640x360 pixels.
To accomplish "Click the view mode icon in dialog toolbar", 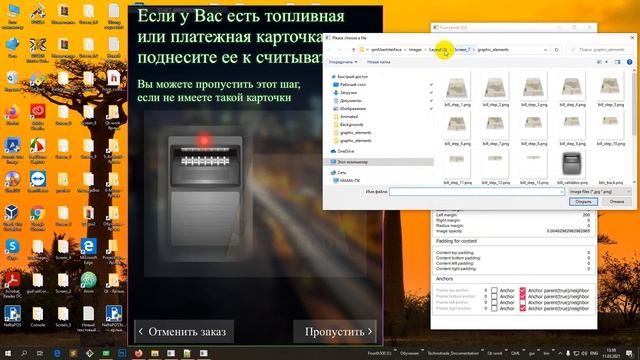I will [x=600, y=62].
